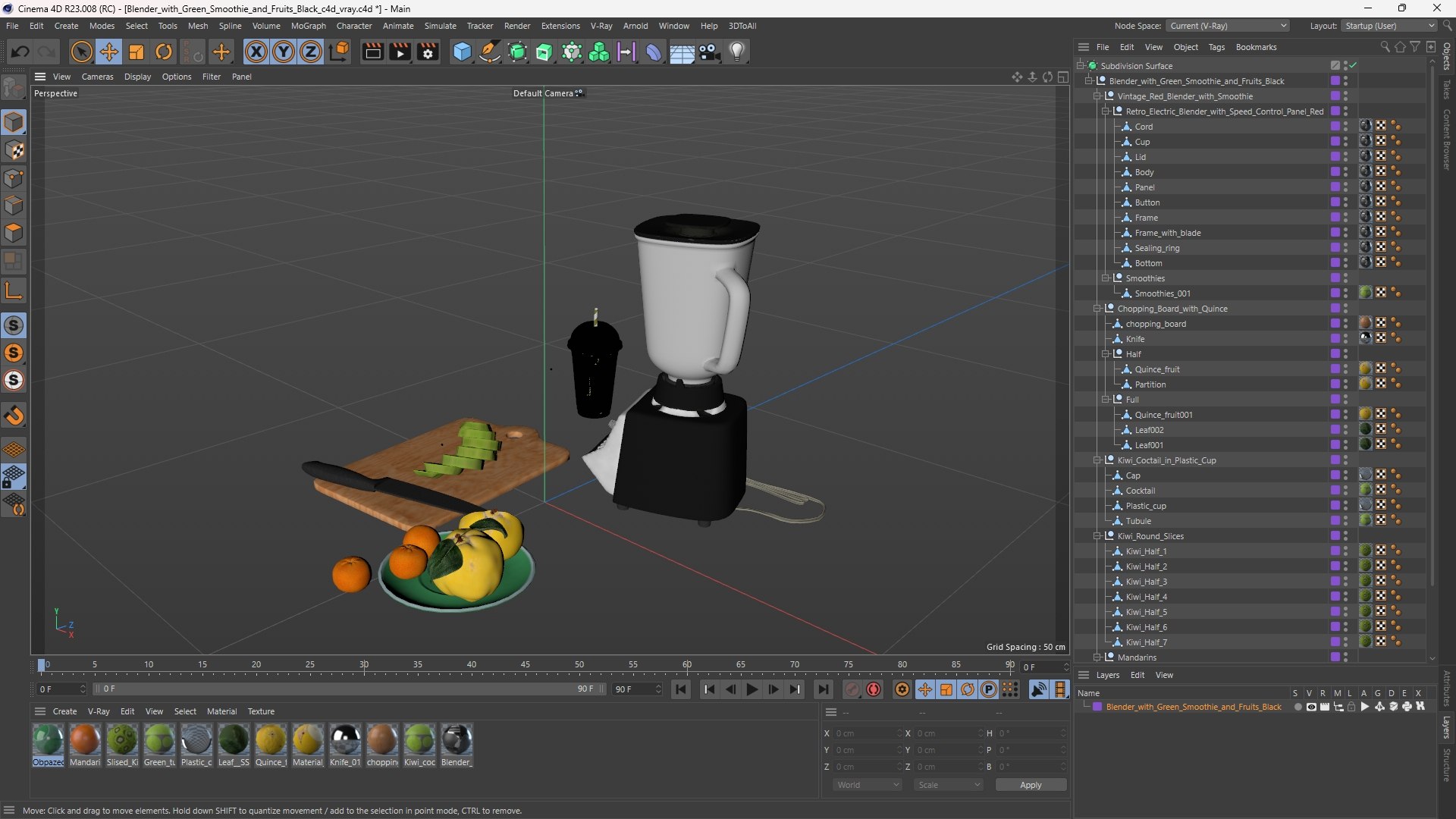
Task: Add a Cube primitive object
Action: [462, 52]
